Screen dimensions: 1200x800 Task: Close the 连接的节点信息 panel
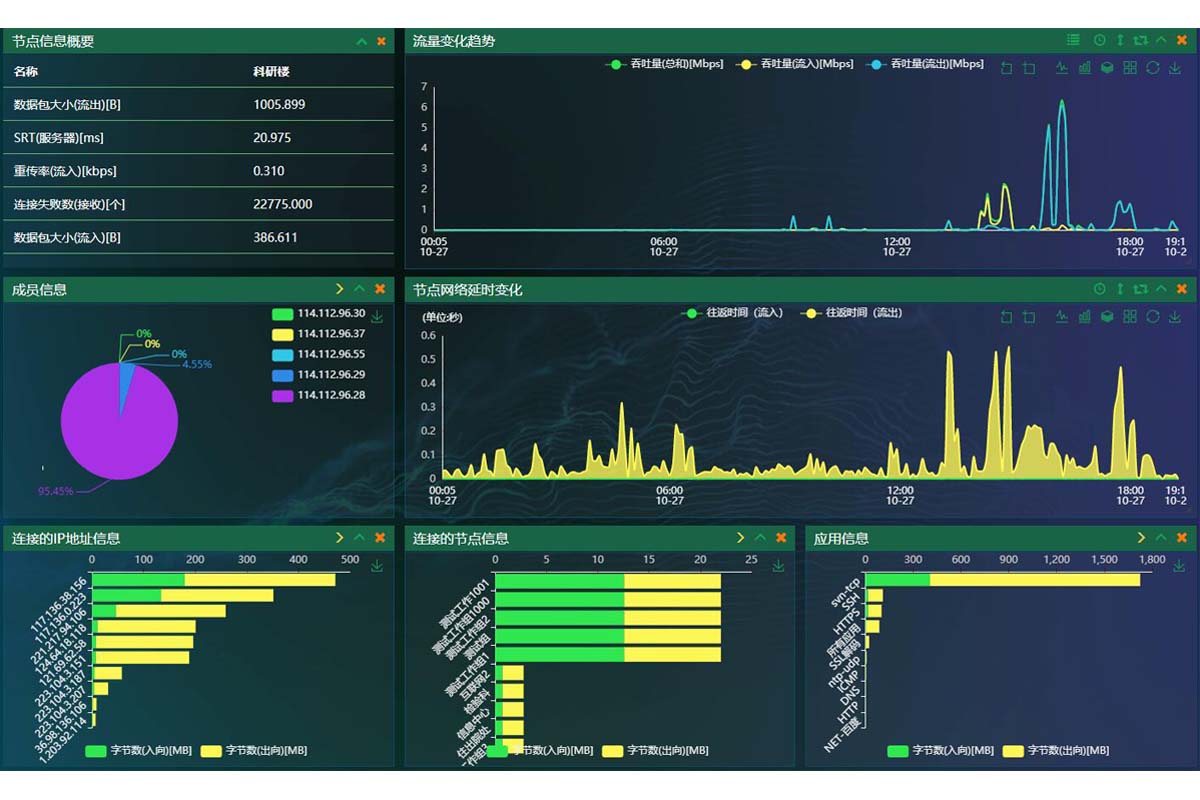pyautogui.click(x=782, y=538)
